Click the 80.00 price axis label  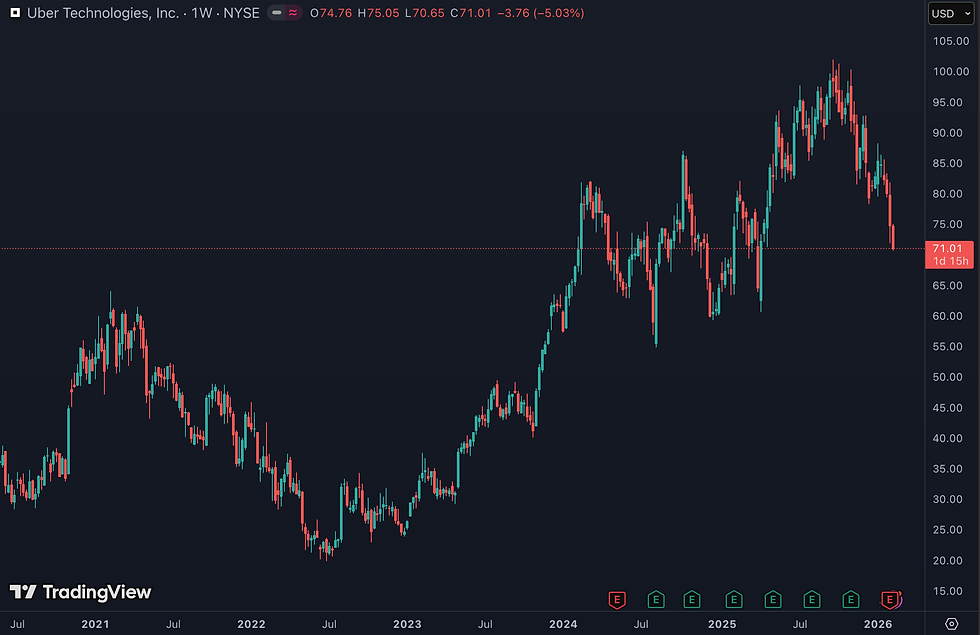point(948,194)
